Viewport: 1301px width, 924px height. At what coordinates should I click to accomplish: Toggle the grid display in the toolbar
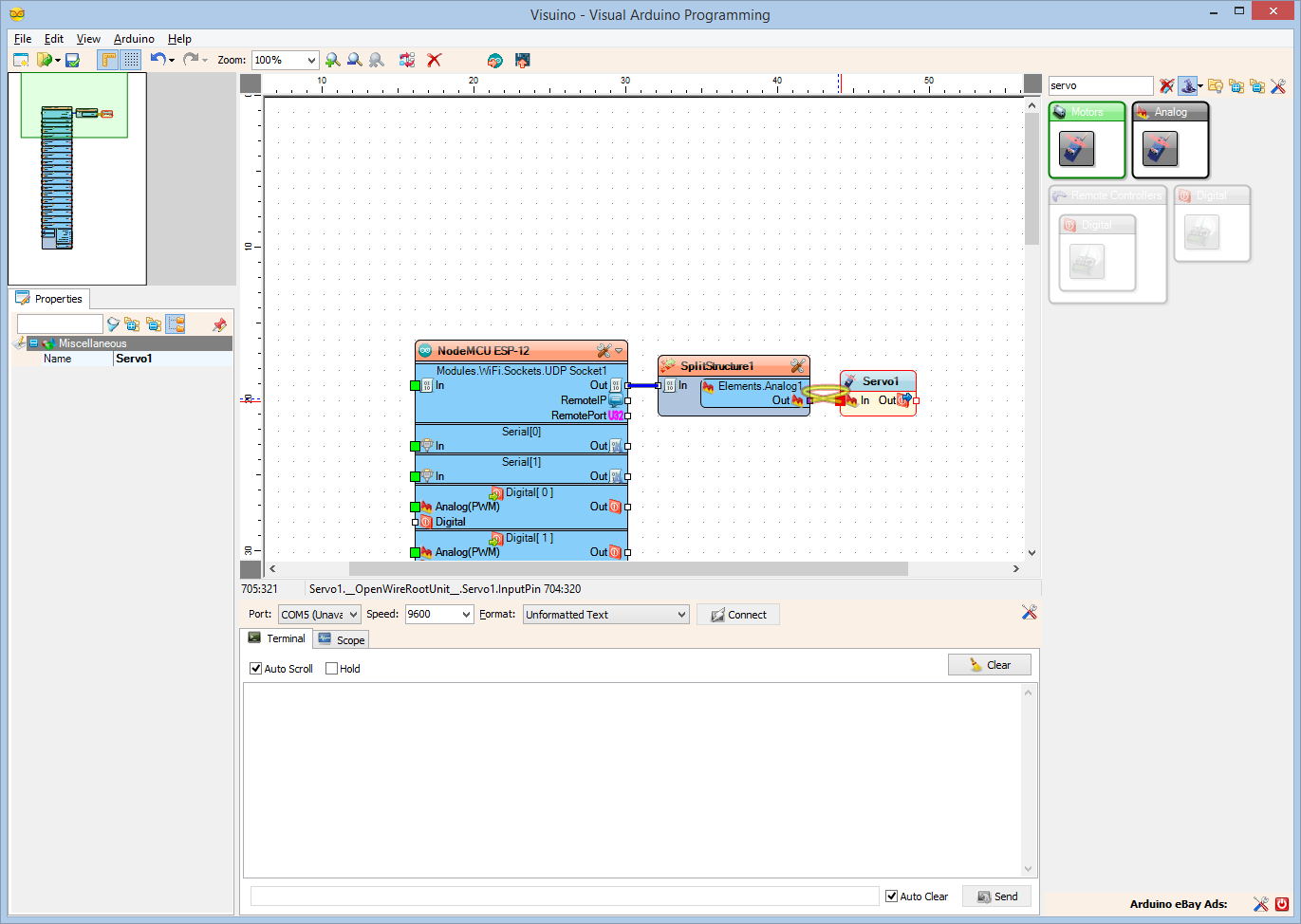130,60
